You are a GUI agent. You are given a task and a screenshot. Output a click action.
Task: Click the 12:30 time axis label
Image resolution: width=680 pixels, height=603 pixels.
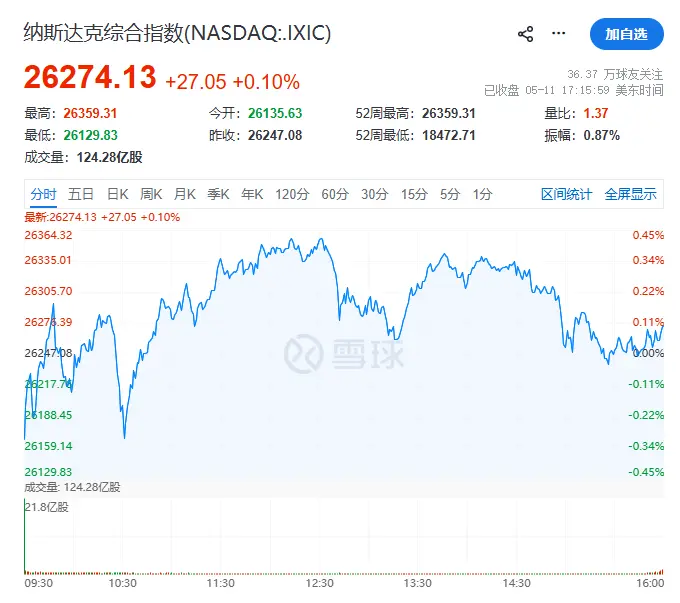click(x=320, y=583)
